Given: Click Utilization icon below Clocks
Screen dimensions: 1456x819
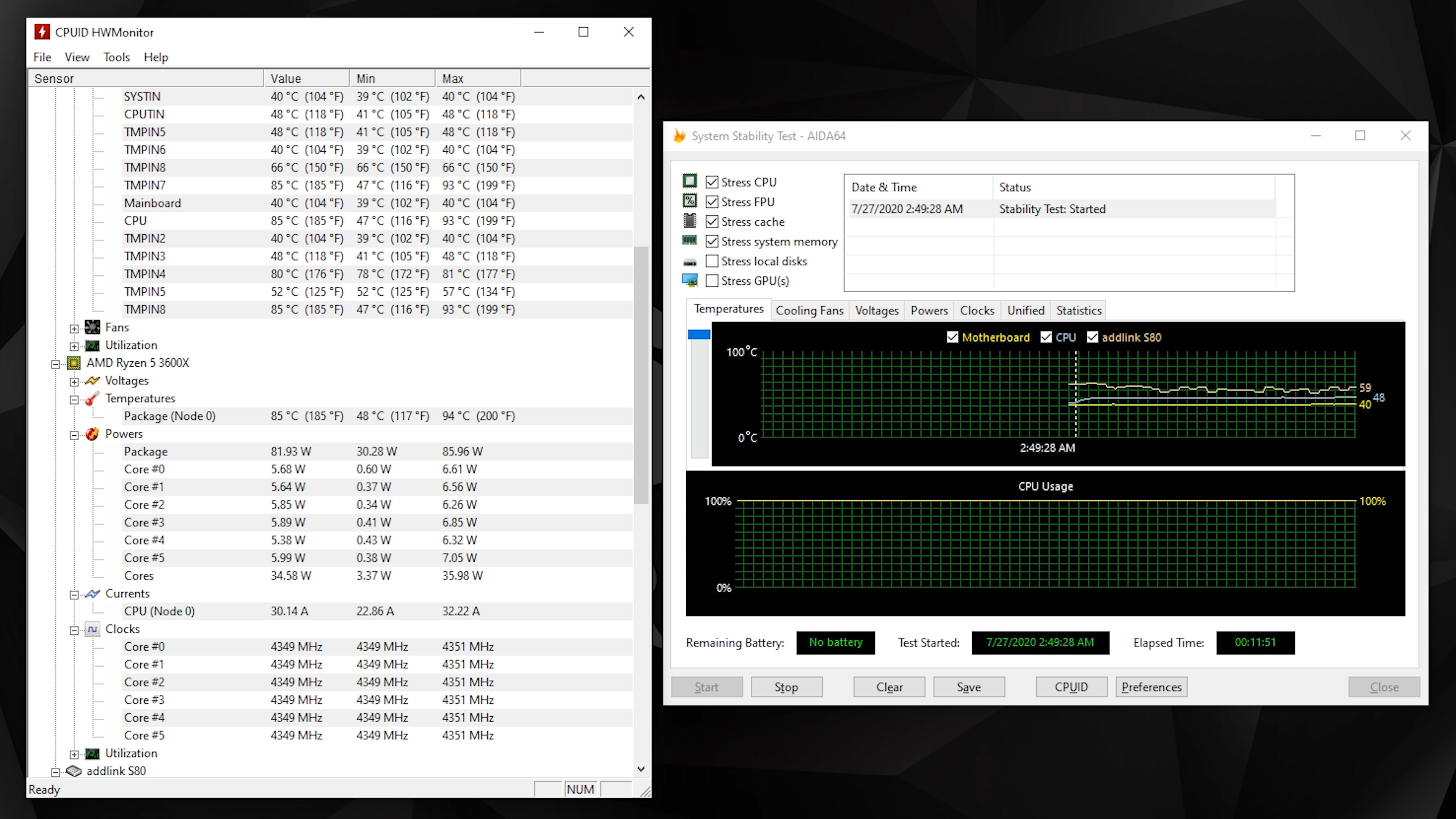Looking at the screenshot, I should click(x=92, y=753).
